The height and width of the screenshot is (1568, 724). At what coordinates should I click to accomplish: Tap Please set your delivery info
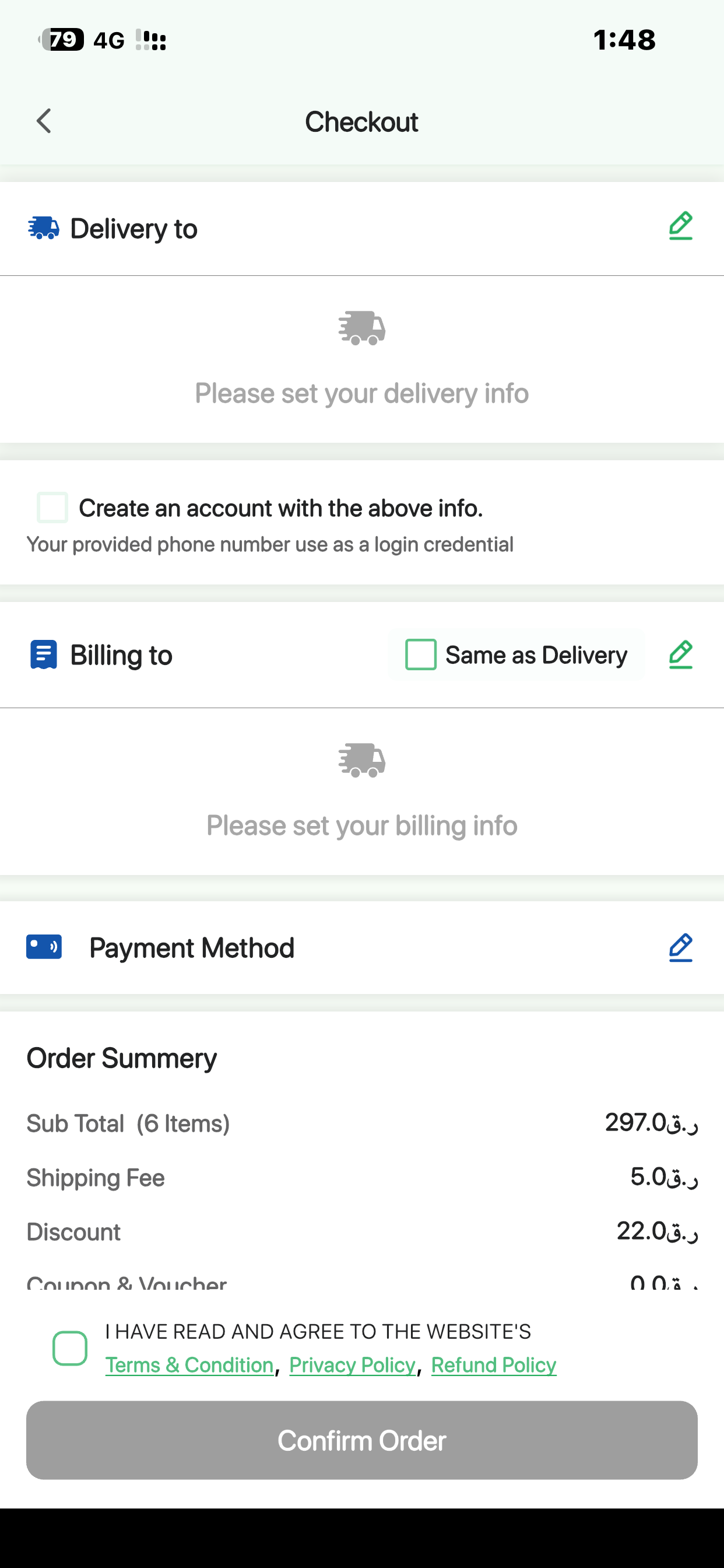pos(362,393)
